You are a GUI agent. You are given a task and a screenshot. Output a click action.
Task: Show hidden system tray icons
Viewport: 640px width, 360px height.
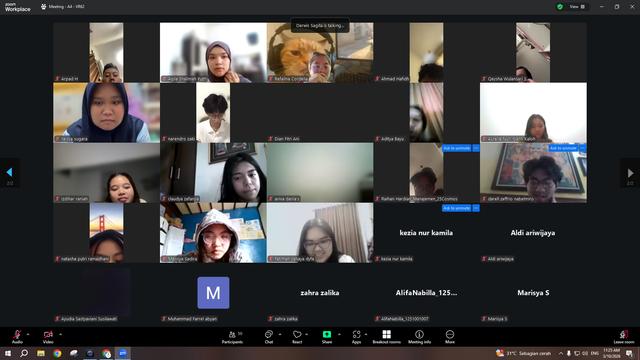[561, 353]
